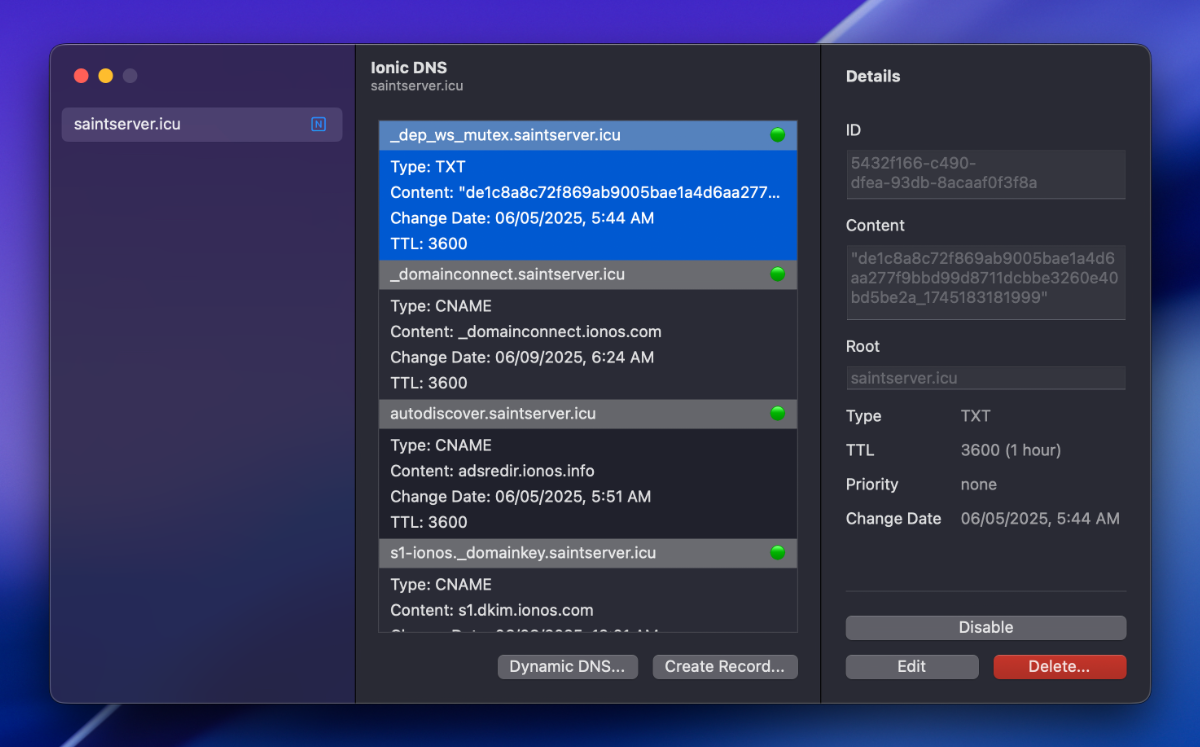
Task: Click green status dot of autodiscover record
Action: coord(777,413)
